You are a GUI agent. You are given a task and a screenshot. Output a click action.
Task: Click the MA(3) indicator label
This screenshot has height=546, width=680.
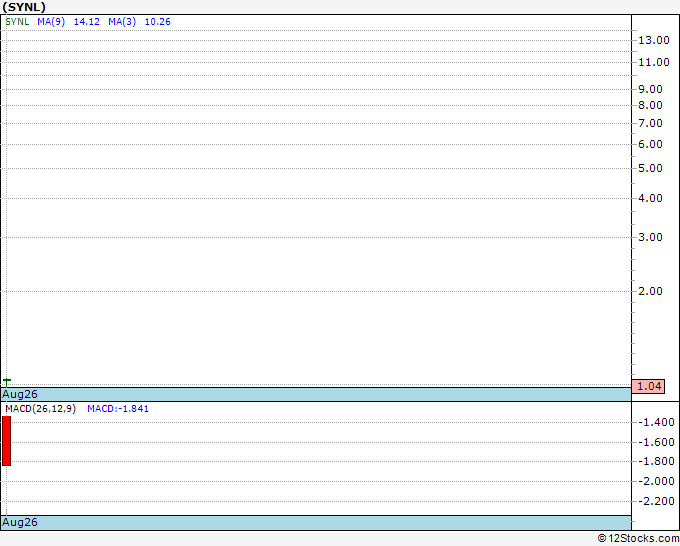click(x=122, y=22)
